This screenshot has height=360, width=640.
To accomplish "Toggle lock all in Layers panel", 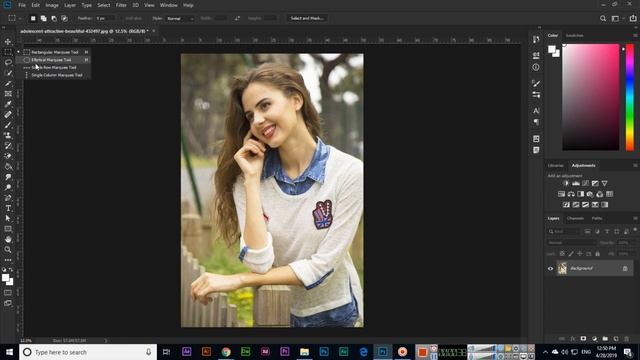I will (598, 254).
